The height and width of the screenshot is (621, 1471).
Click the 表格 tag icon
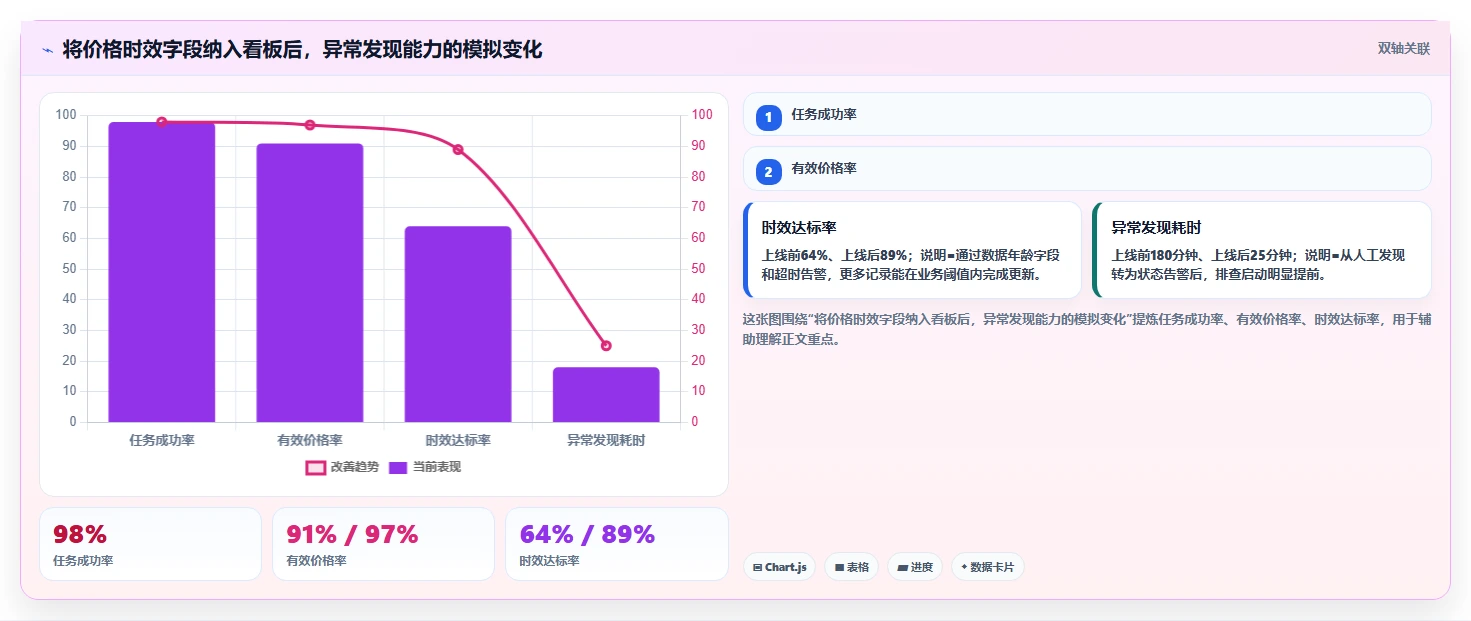[x=839, y=568]
